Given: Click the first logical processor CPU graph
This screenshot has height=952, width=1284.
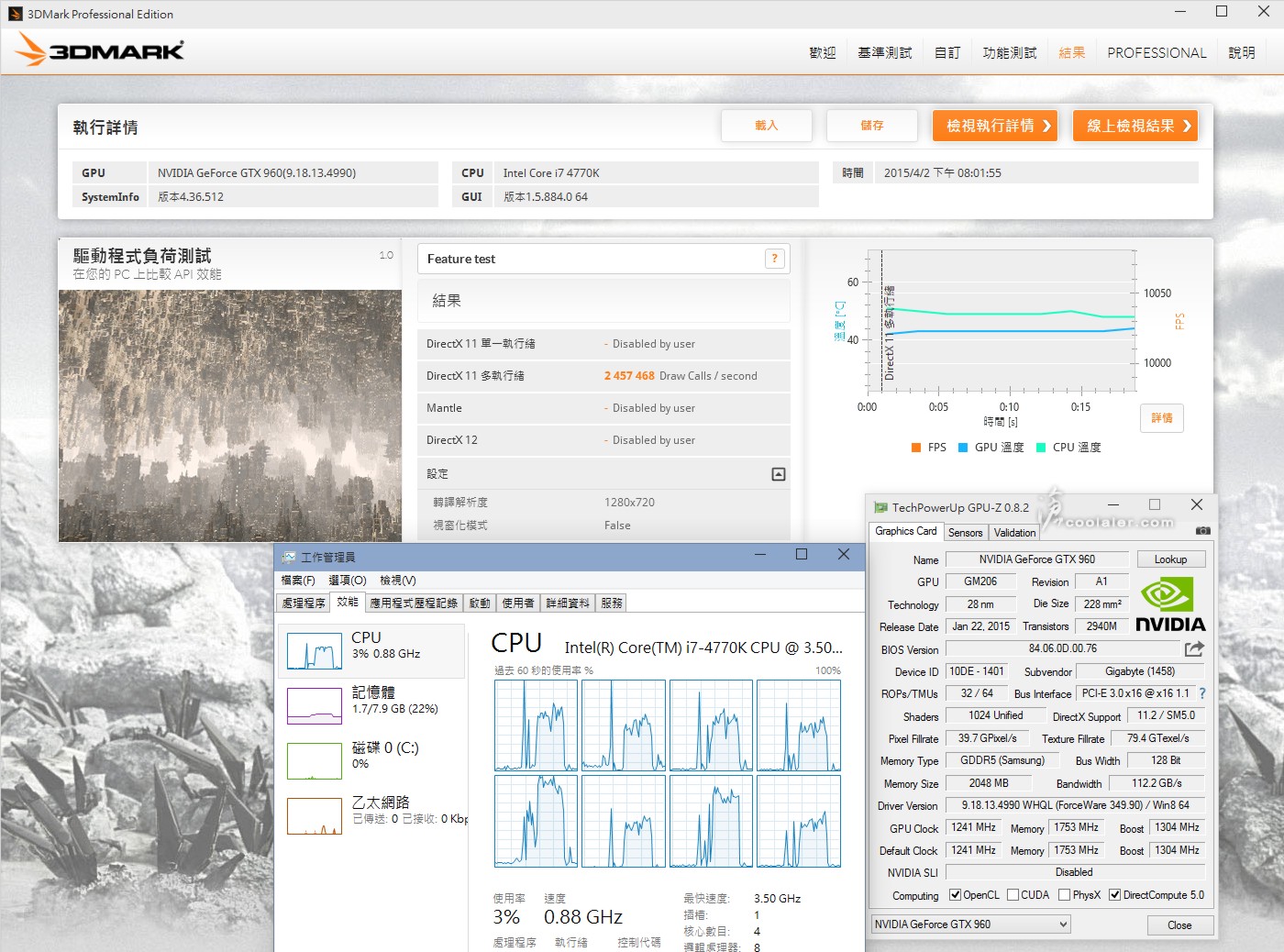Looking at the screenshot, I should pos(536,725).
